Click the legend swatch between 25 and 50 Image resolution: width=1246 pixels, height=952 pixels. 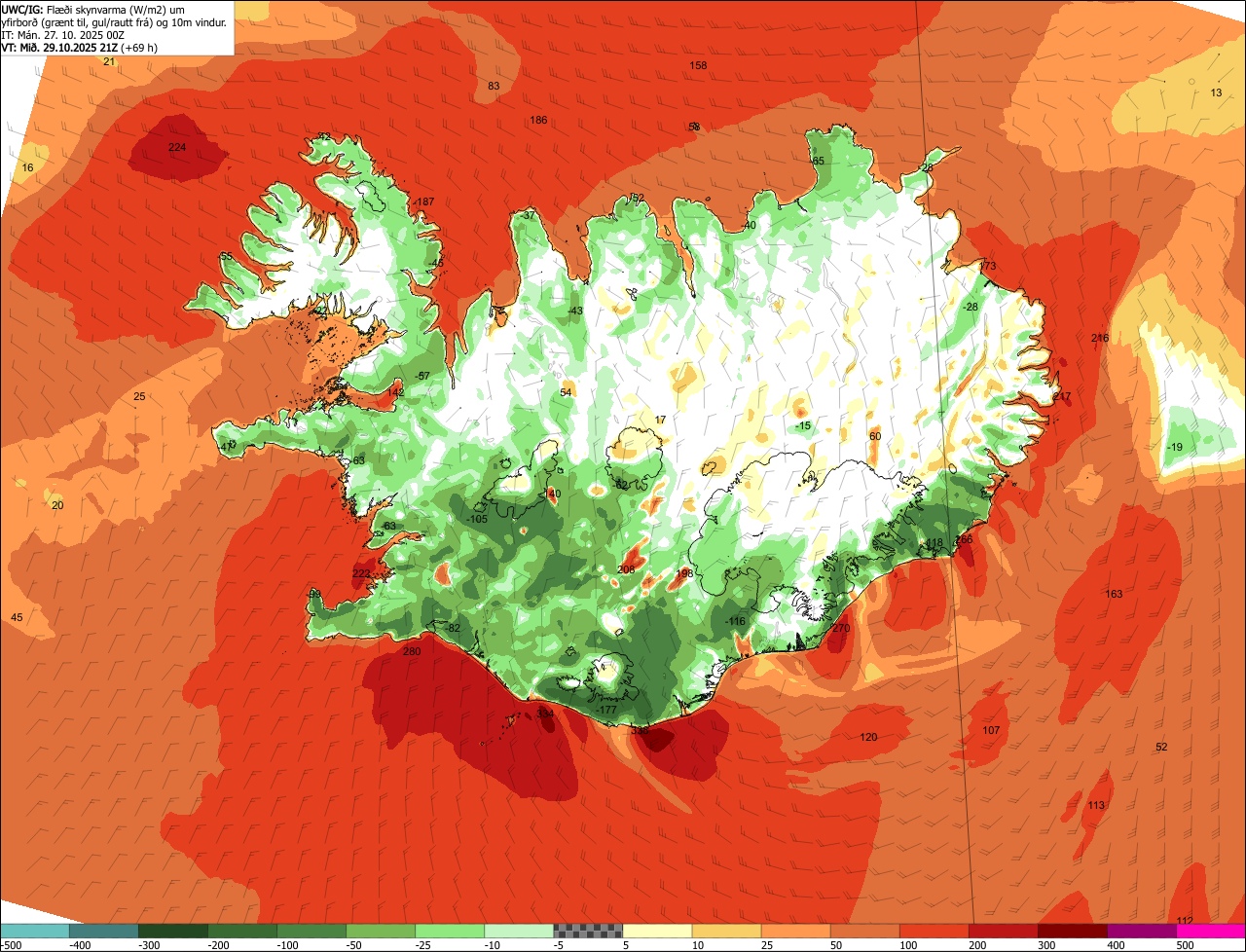point(795,931)
